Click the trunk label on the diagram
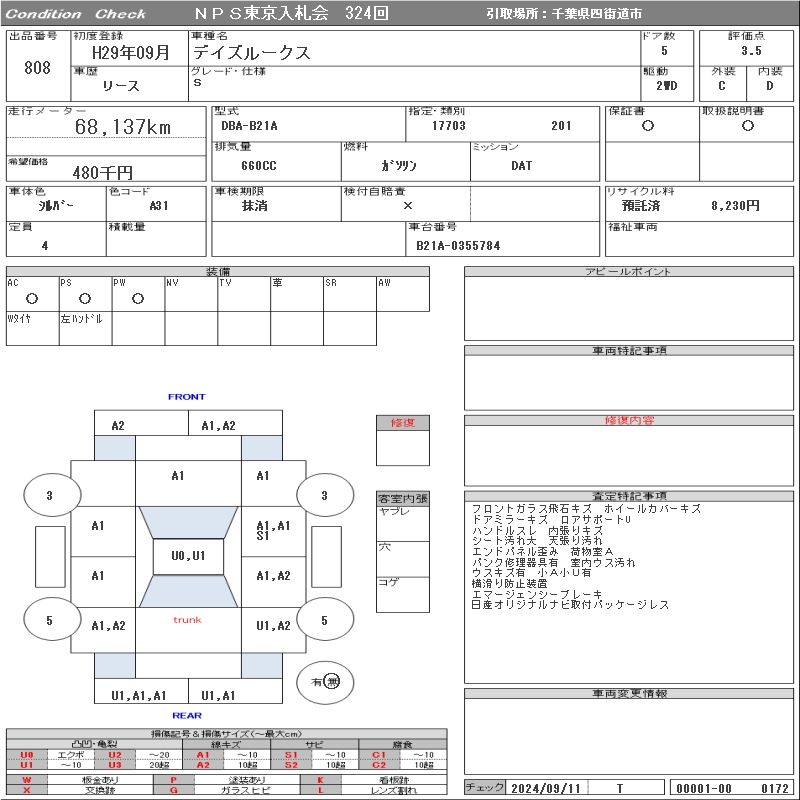The height and width of the screenshot is (800, 800). coord(187,620)
